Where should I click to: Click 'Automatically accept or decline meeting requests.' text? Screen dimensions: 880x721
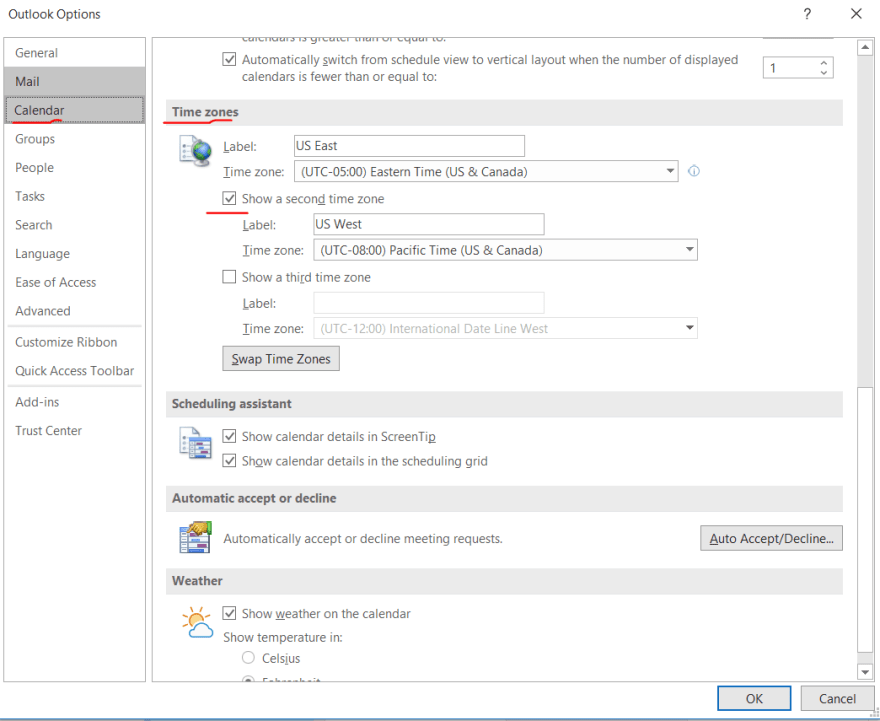coord(363,539)
